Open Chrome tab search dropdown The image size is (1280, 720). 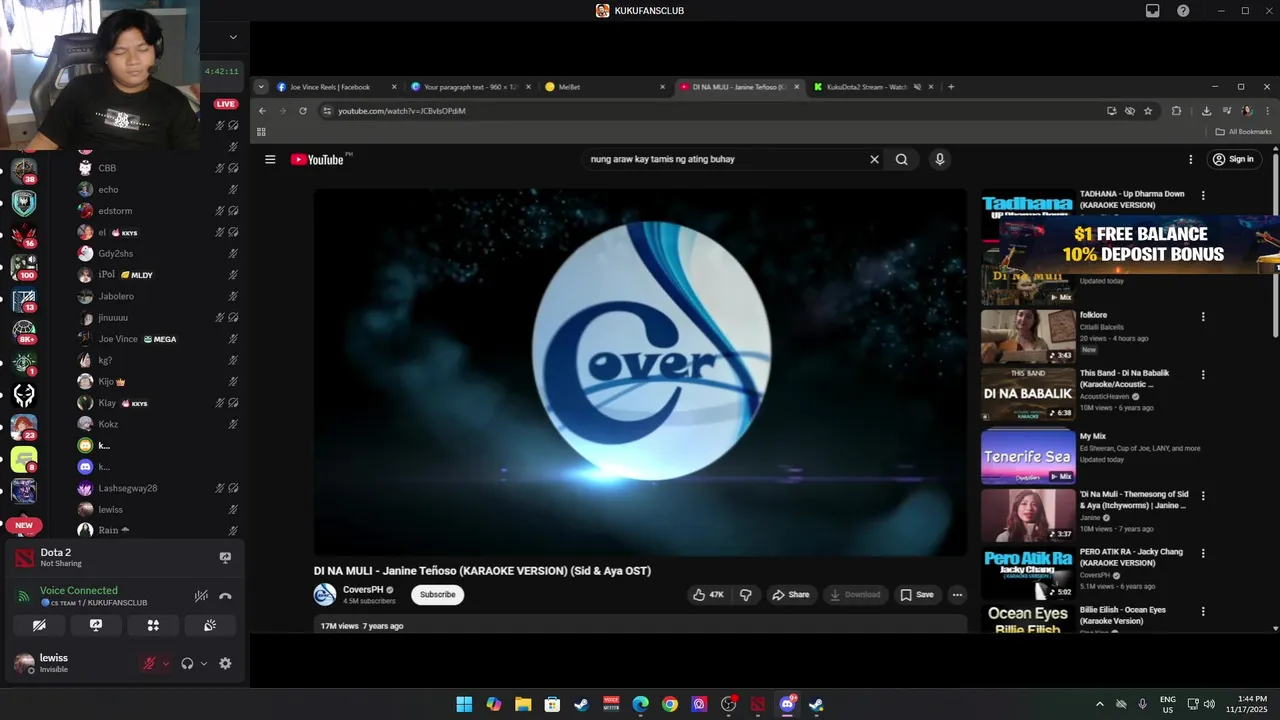(261, 87)
